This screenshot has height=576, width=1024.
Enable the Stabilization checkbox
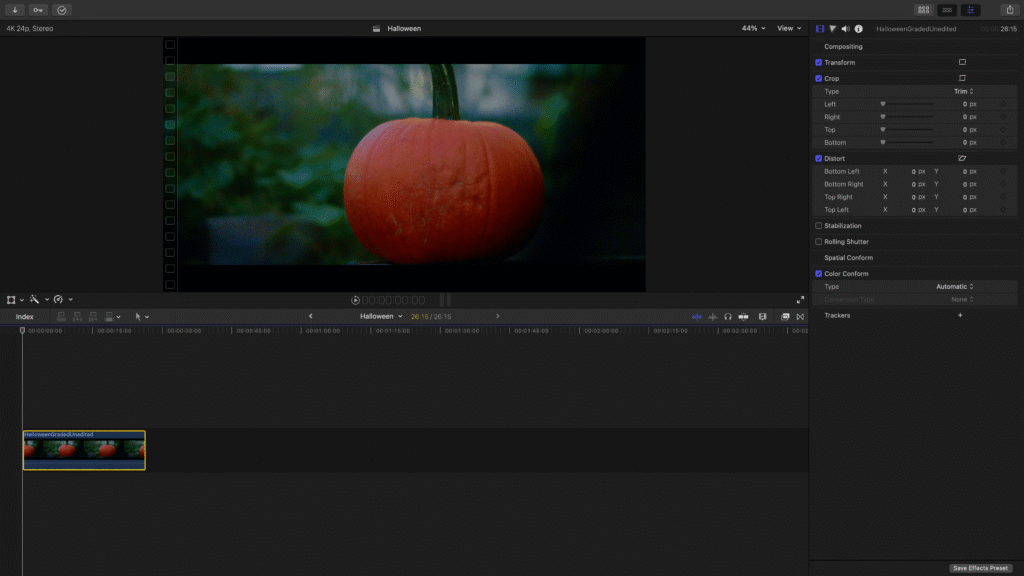point(819,226)
